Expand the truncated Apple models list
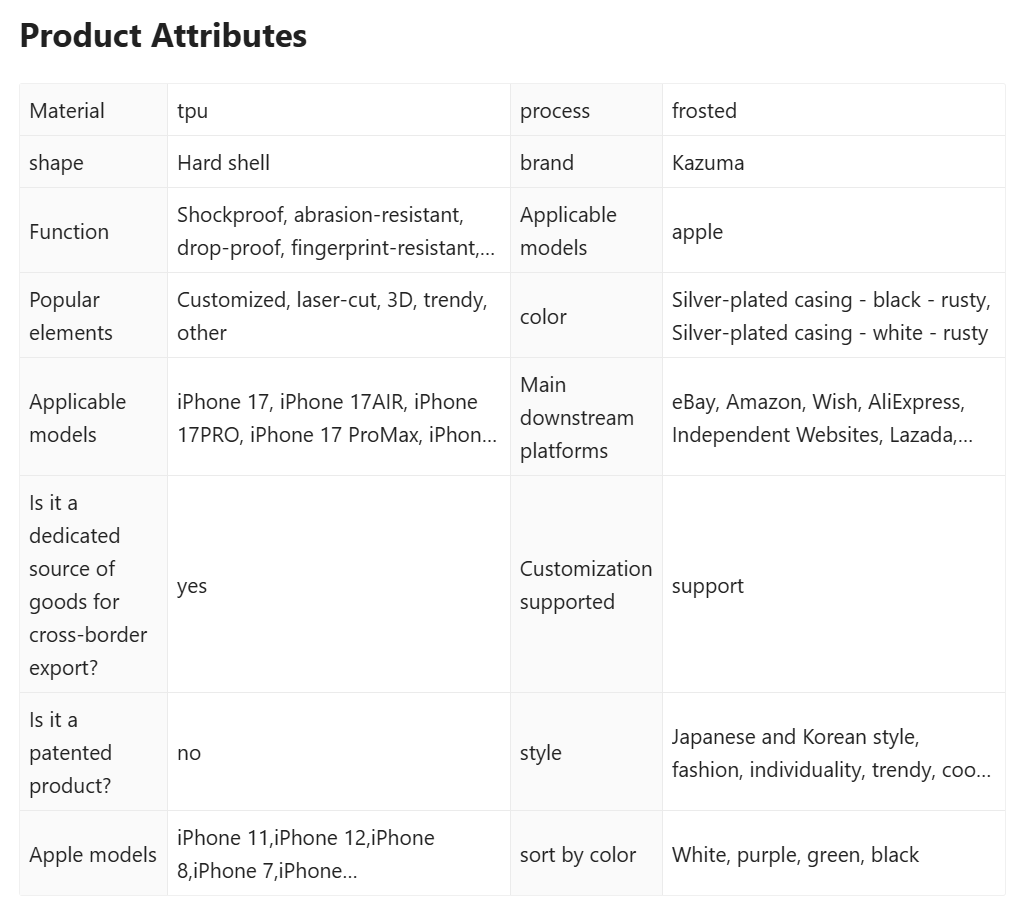 [x=306, y=854]
